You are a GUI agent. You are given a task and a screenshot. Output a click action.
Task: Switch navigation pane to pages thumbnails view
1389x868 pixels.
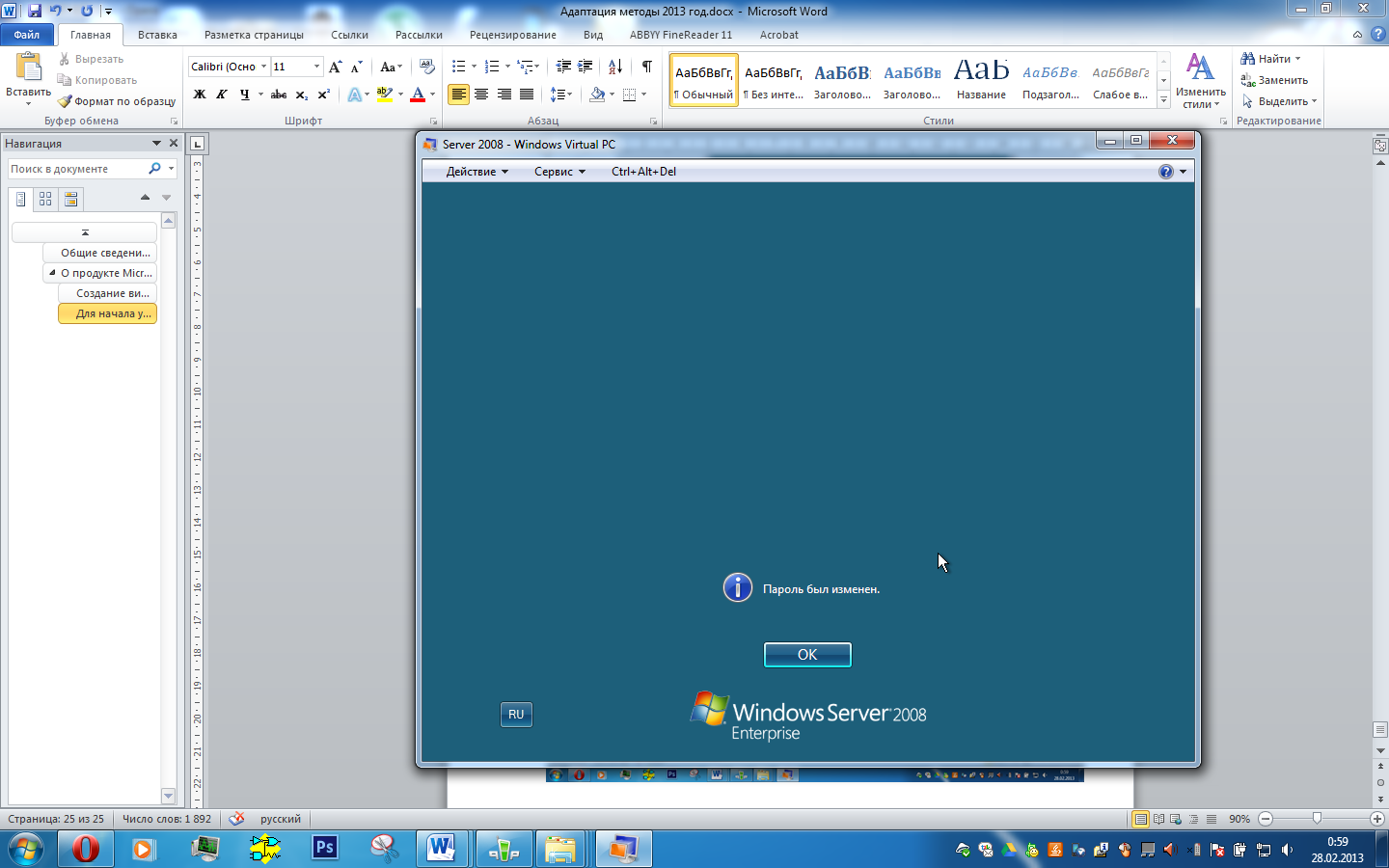pos(45,200)
